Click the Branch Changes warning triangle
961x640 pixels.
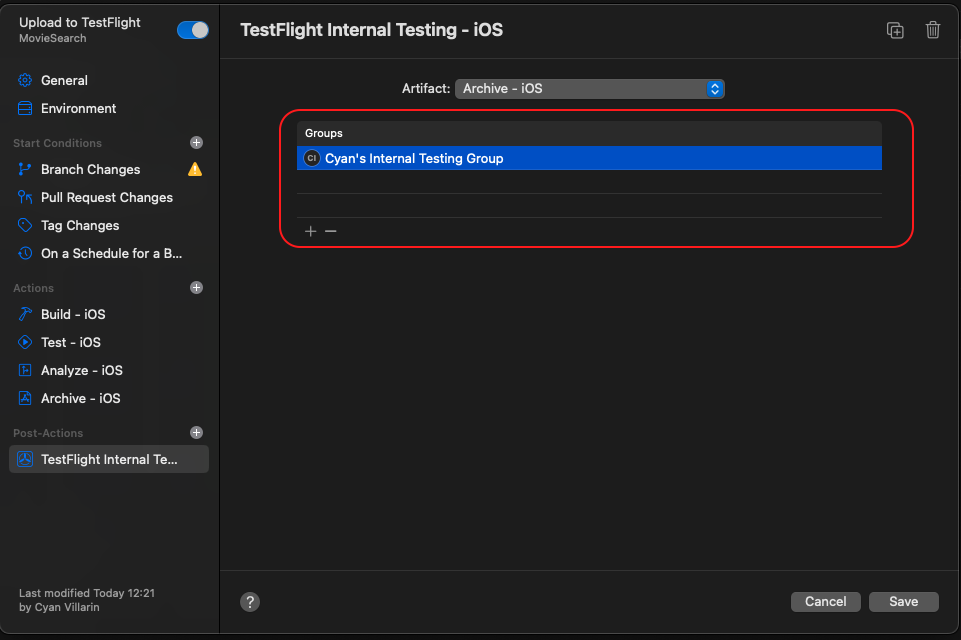[195, 169]
